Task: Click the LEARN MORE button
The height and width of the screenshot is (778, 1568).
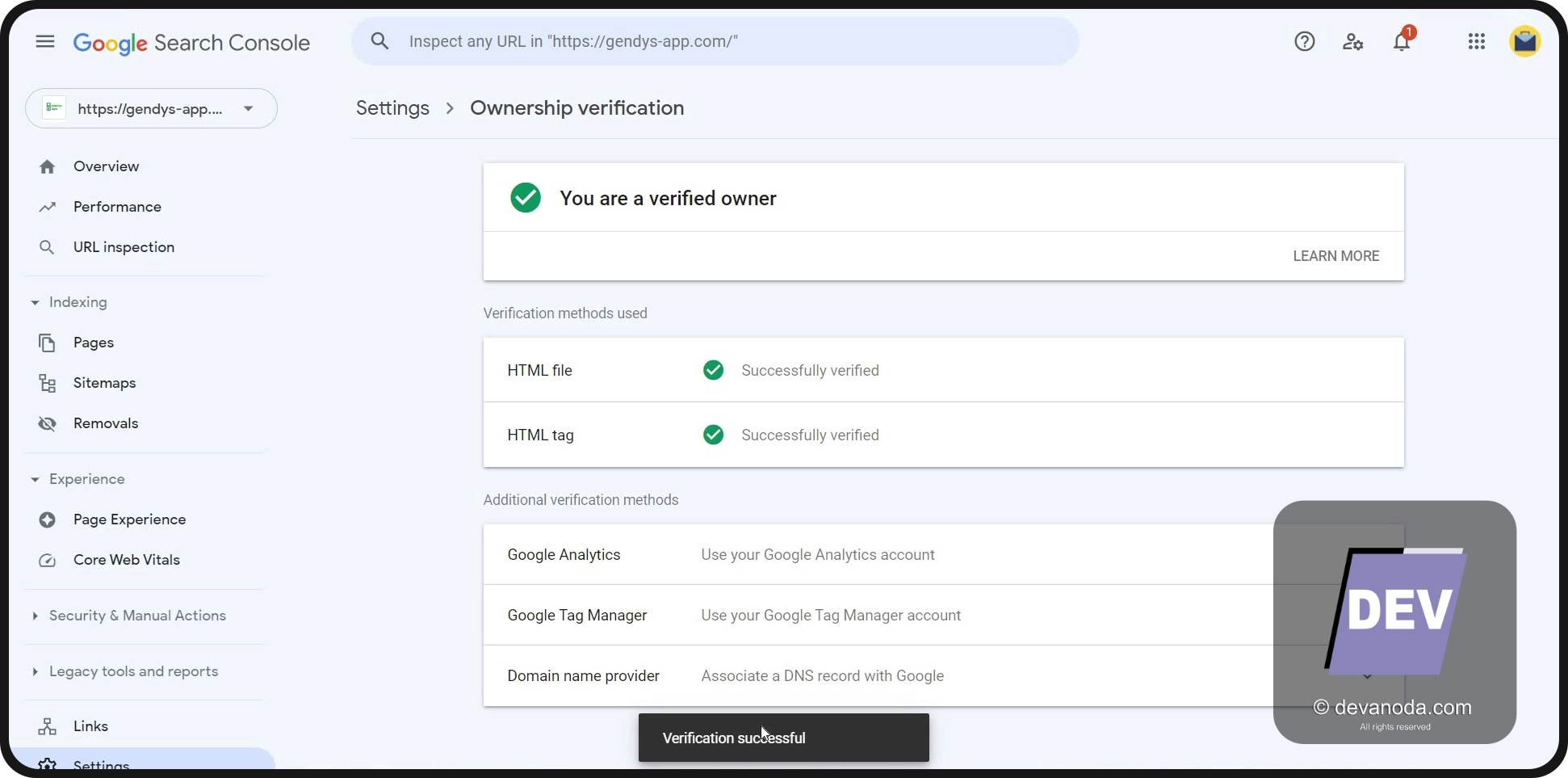Action: pos(1336,256)
